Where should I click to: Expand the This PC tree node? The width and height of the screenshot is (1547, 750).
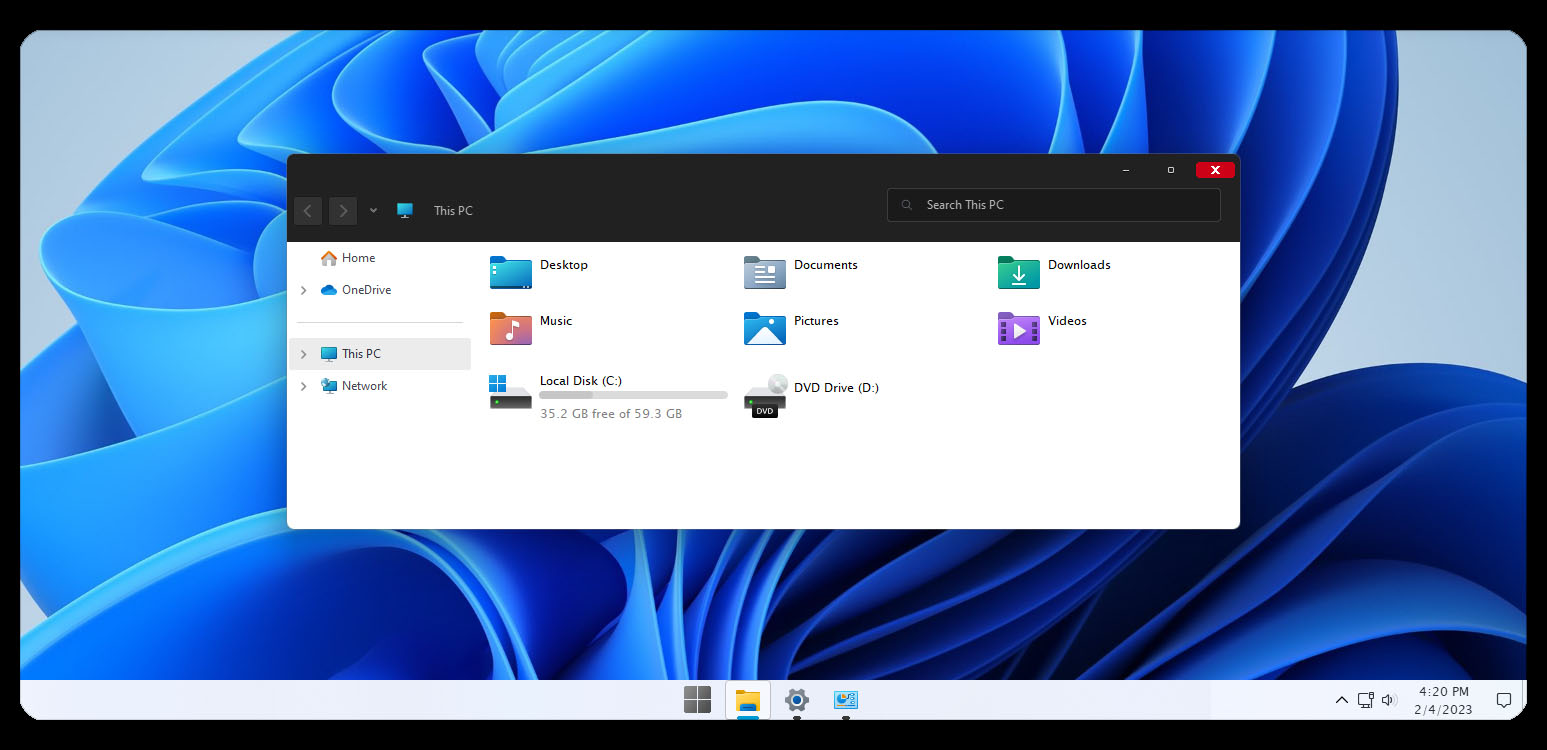pyautogui.click(x=304, y=354)
